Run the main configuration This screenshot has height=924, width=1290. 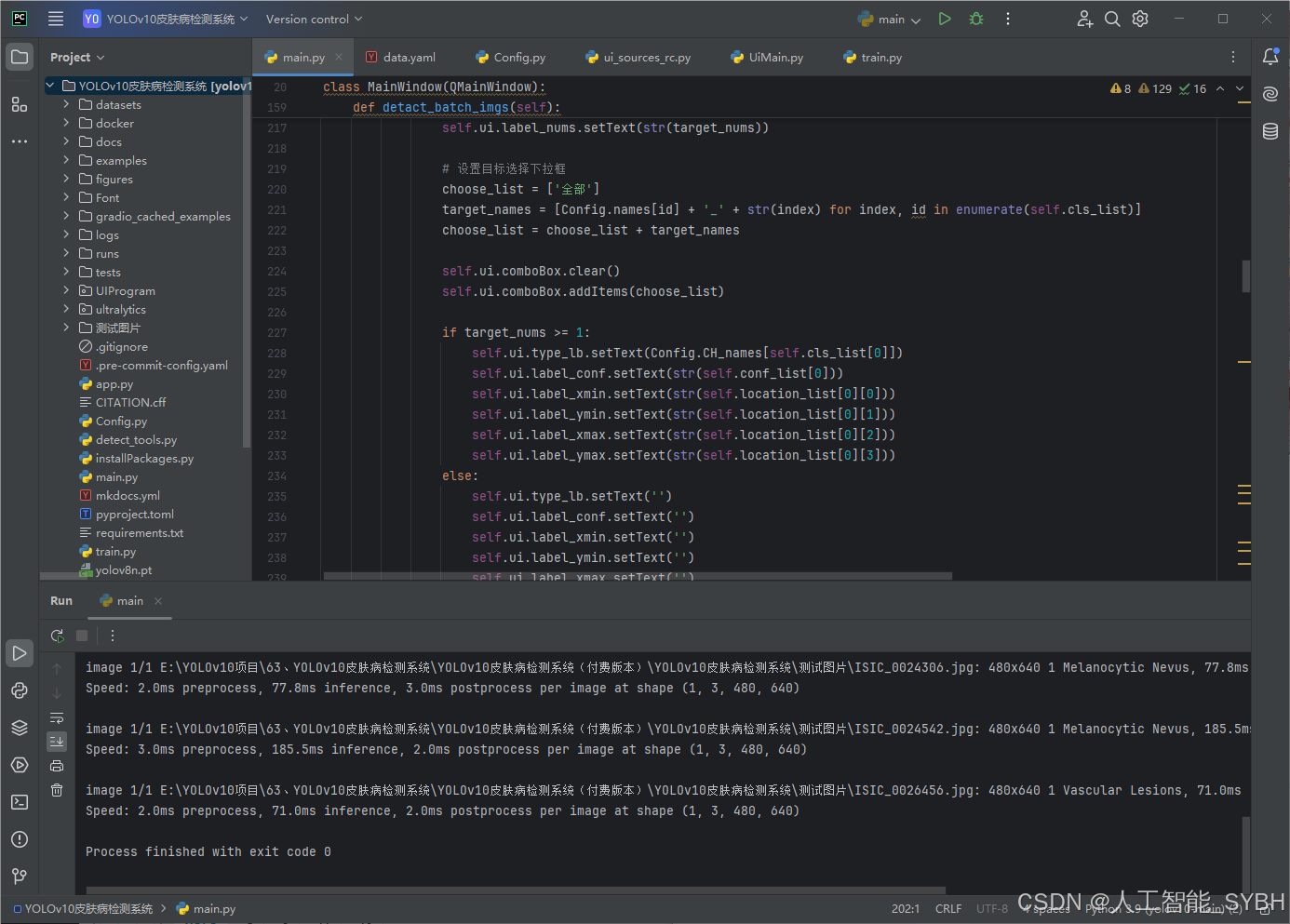945,19
